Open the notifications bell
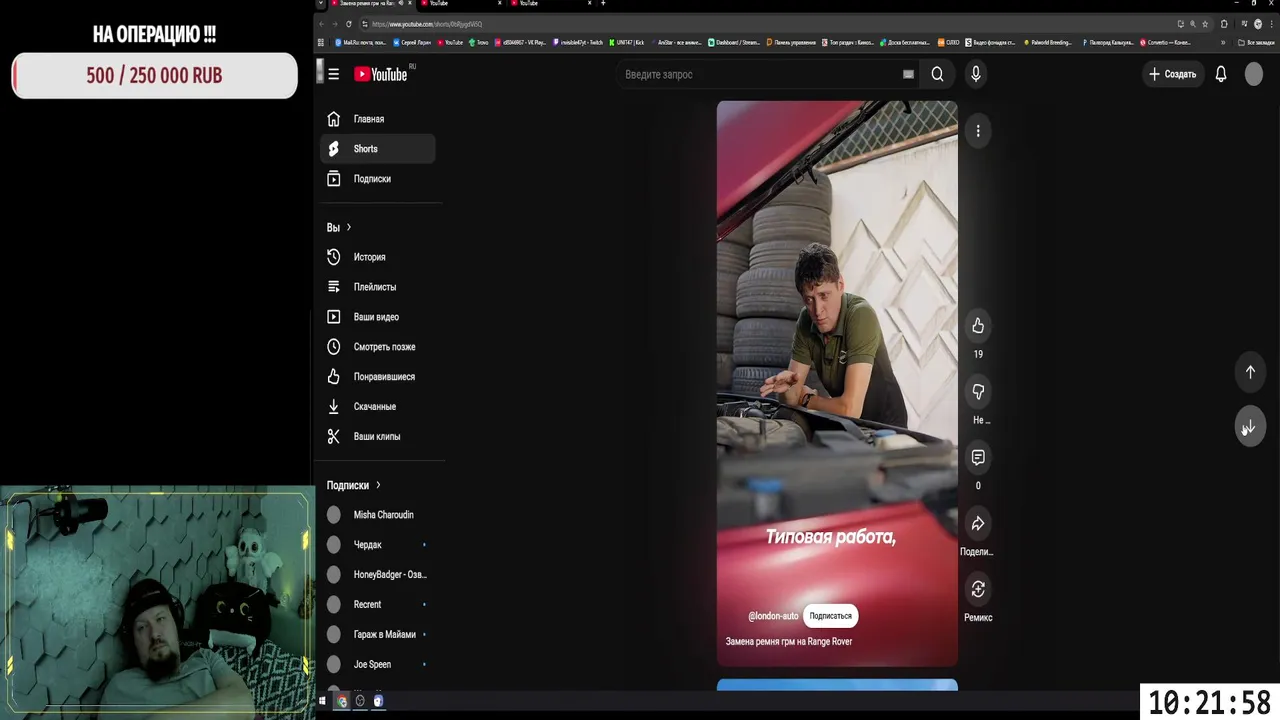This screenshot has height=720, width=1280. coord(1221,74)
